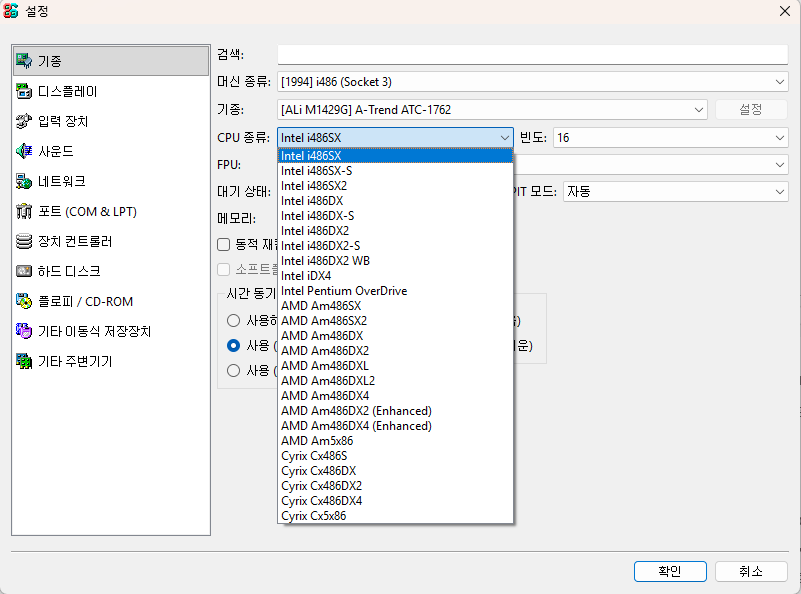Viewport: 801px width, 594px height.
Task: Choose Intel i486SX2 option
Action: 395,186
